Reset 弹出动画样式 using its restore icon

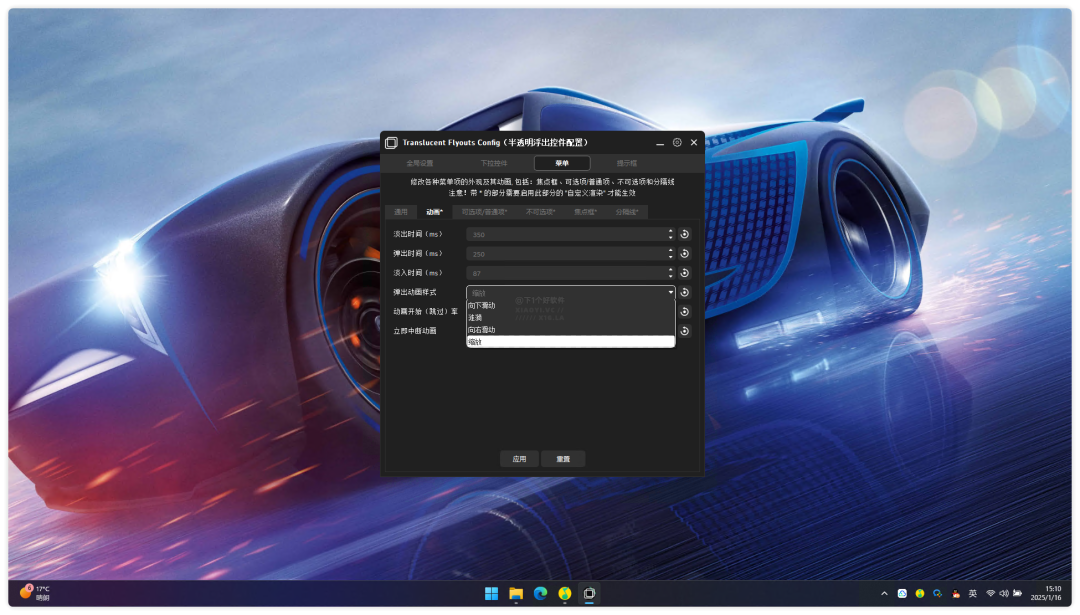tap(685, 292)
